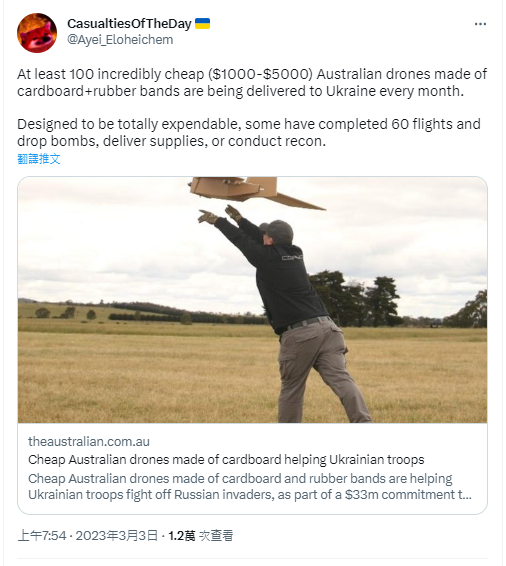Click the 2023年3月3日 date
The width and height of the screenshot is (506, 566).
[x=117, y=536]
